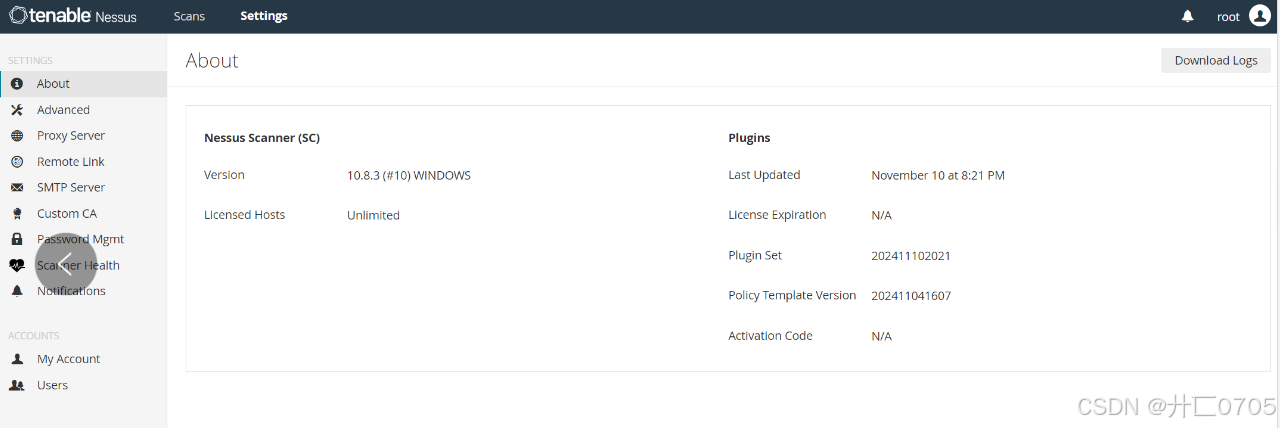Open Notifications in the sidebar
The width and height of the screenshot is (1280, 428).
point(83,291)
